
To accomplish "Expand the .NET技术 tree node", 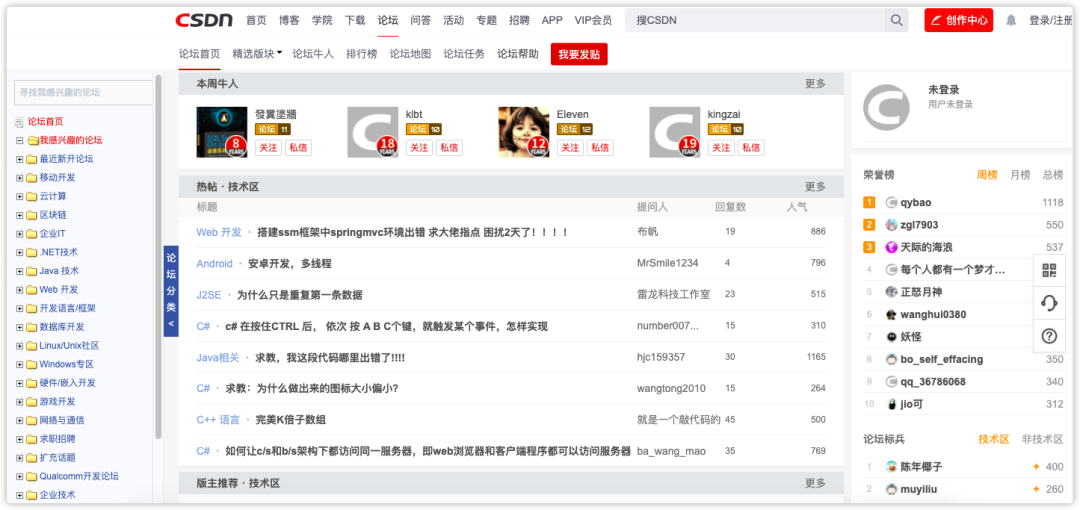I will [x=19, y=252].
